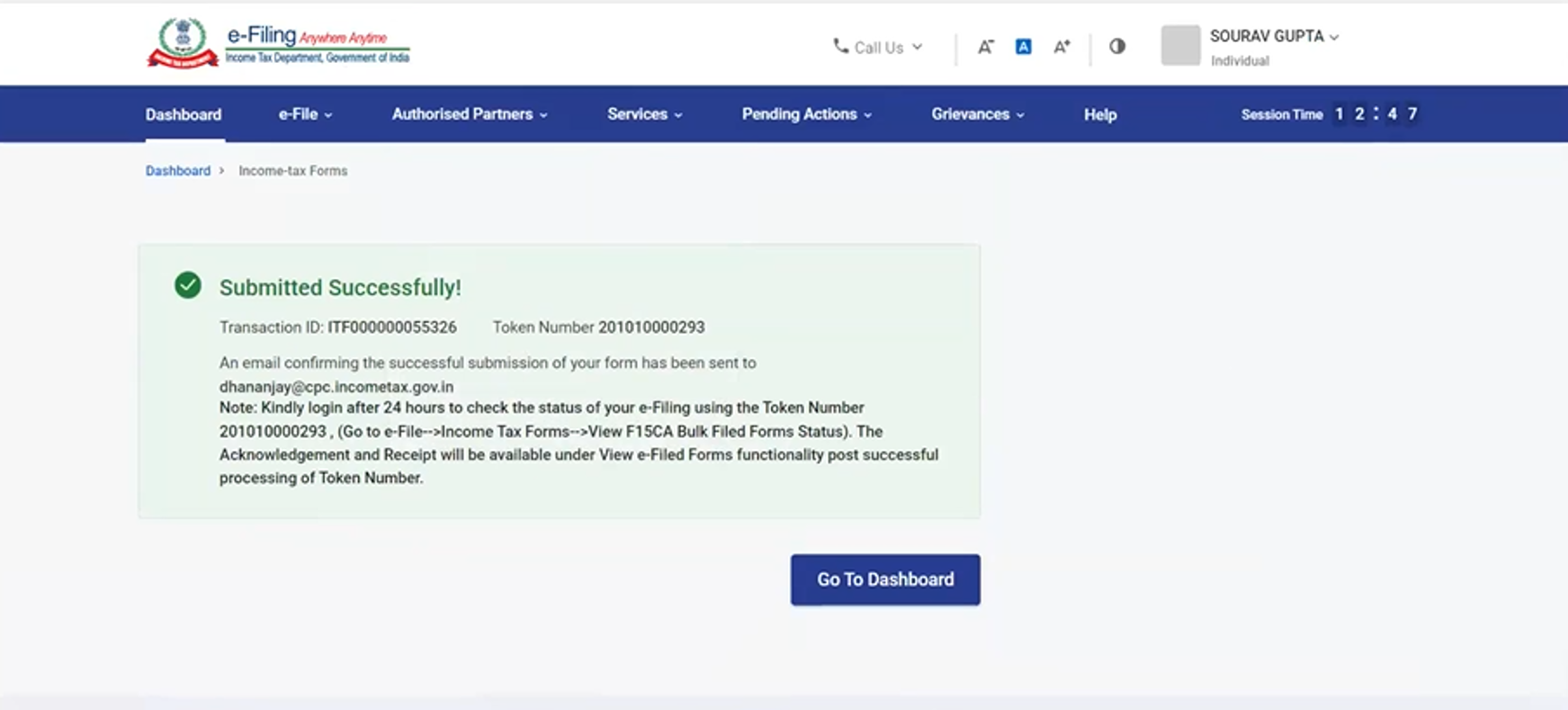Click the green success checkmark icon
The image size is (1568, 710).
click(188, 285)
